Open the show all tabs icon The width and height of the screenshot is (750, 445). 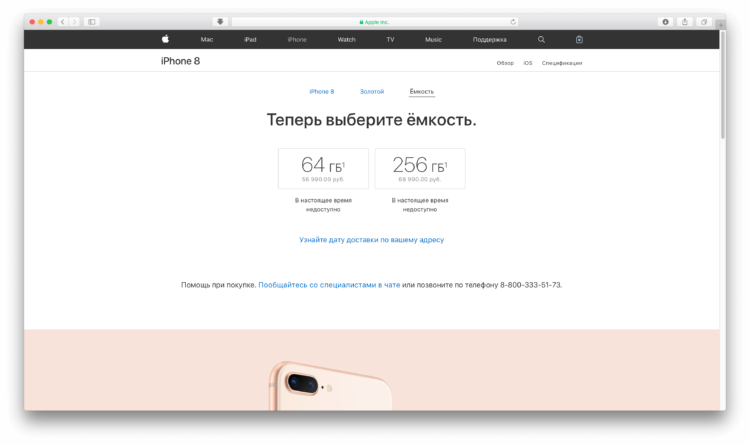point(704,22)
